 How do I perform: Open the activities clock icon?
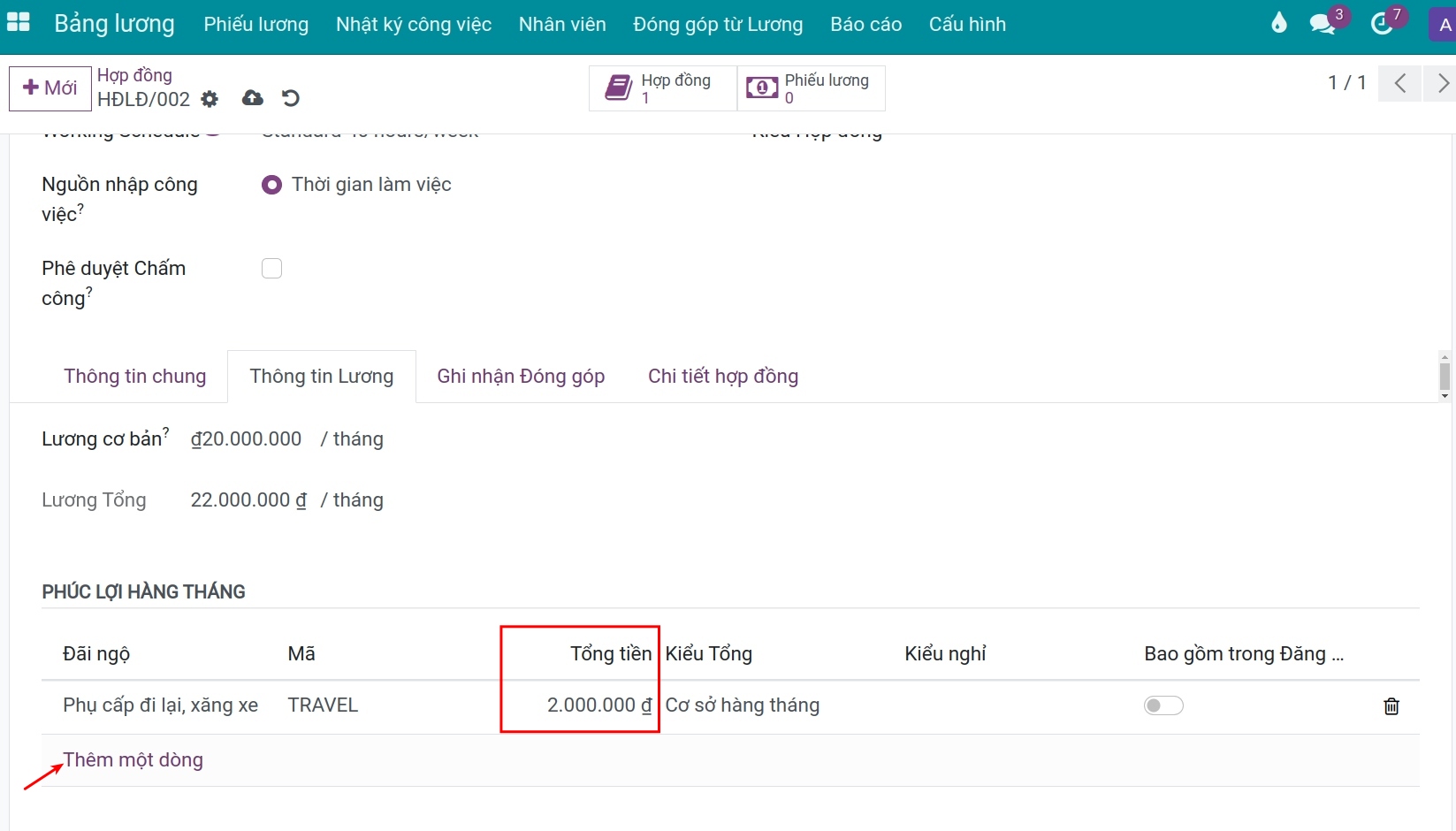(1381, 24)
